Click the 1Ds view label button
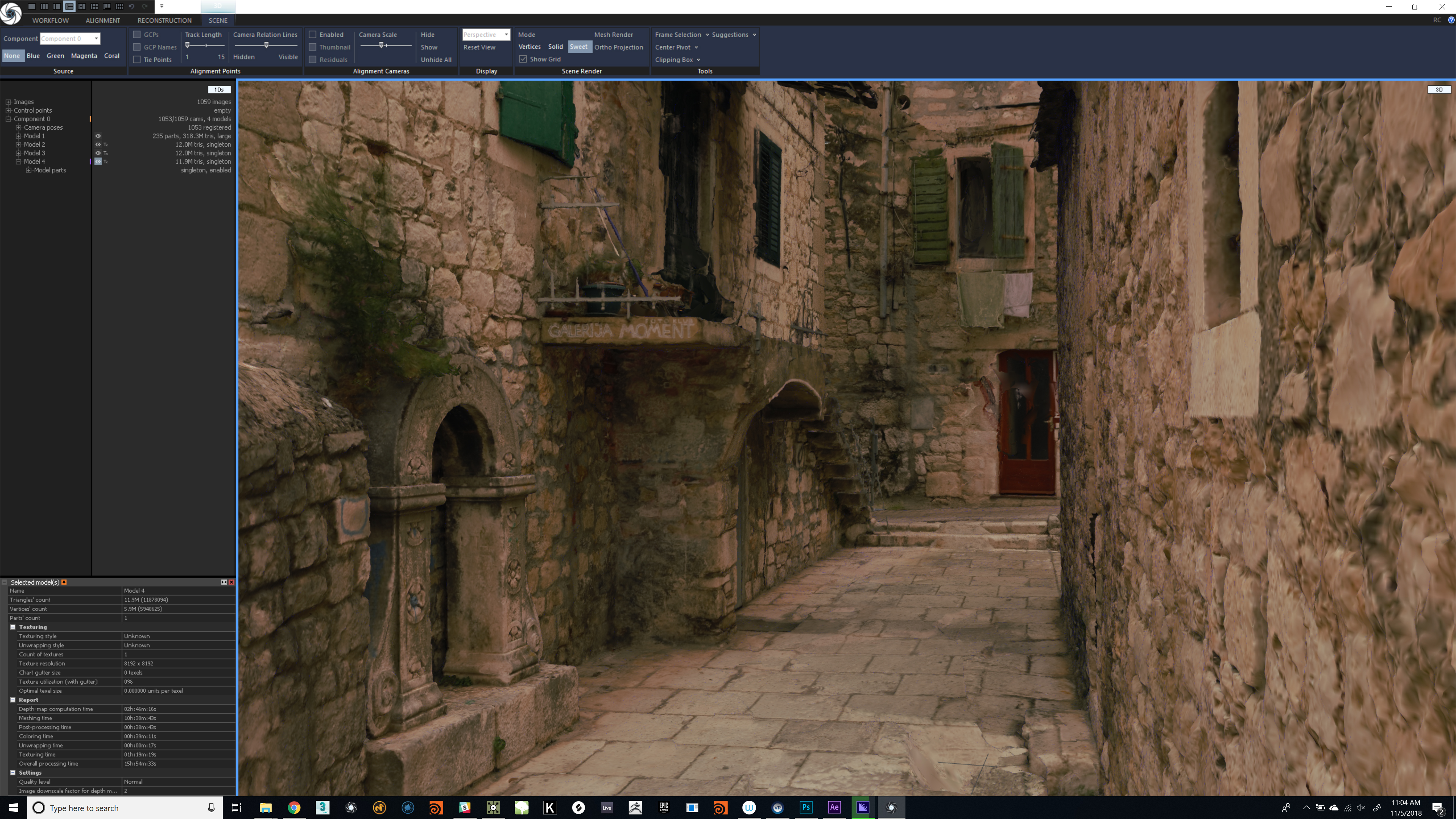Image resolution: width=1456 pixels, height=819 pixels. pos(219,89)
